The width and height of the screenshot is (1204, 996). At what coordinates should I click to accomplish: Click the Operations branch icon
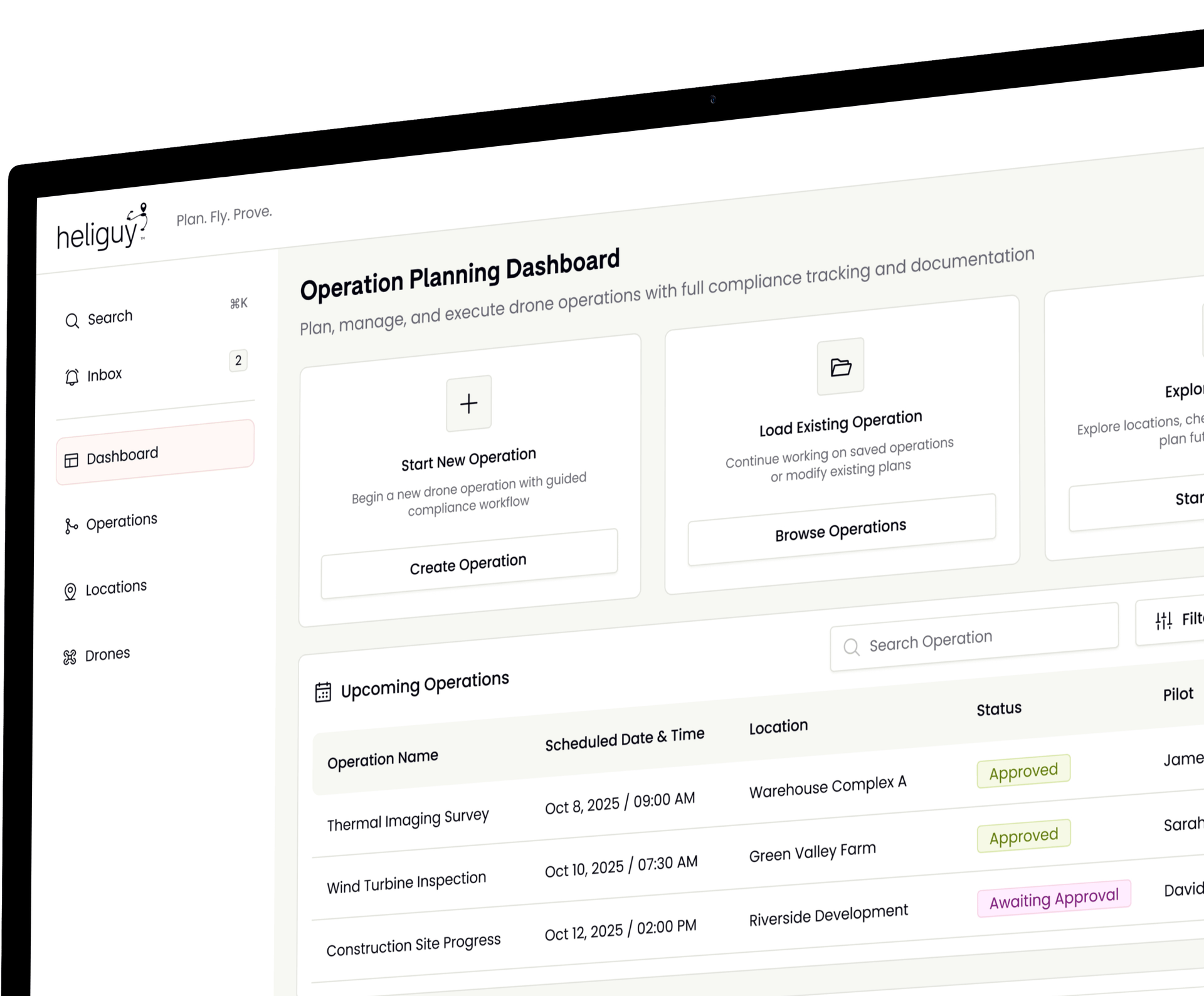(70, 526)
